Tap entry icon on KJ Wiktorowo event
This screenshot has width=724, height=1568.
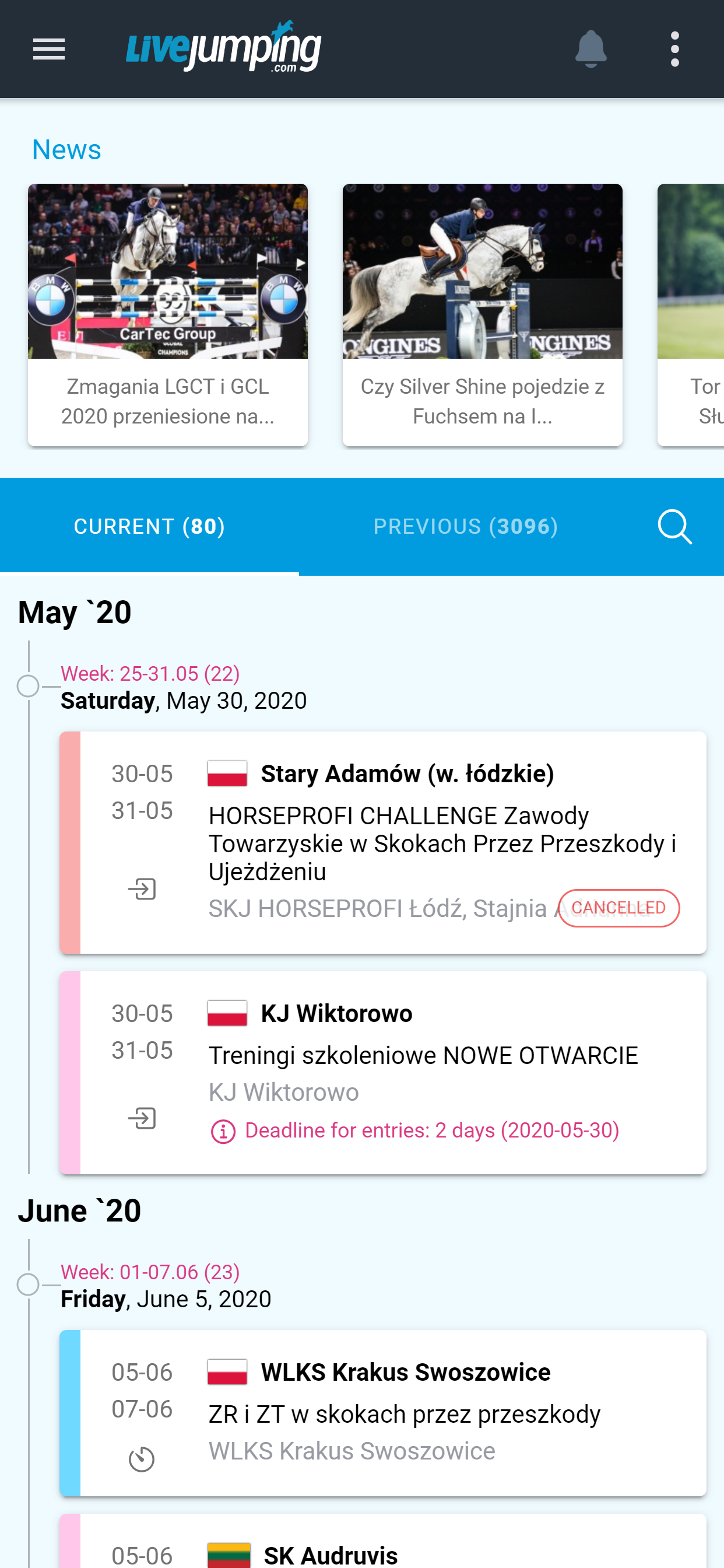pos(142,1118)
